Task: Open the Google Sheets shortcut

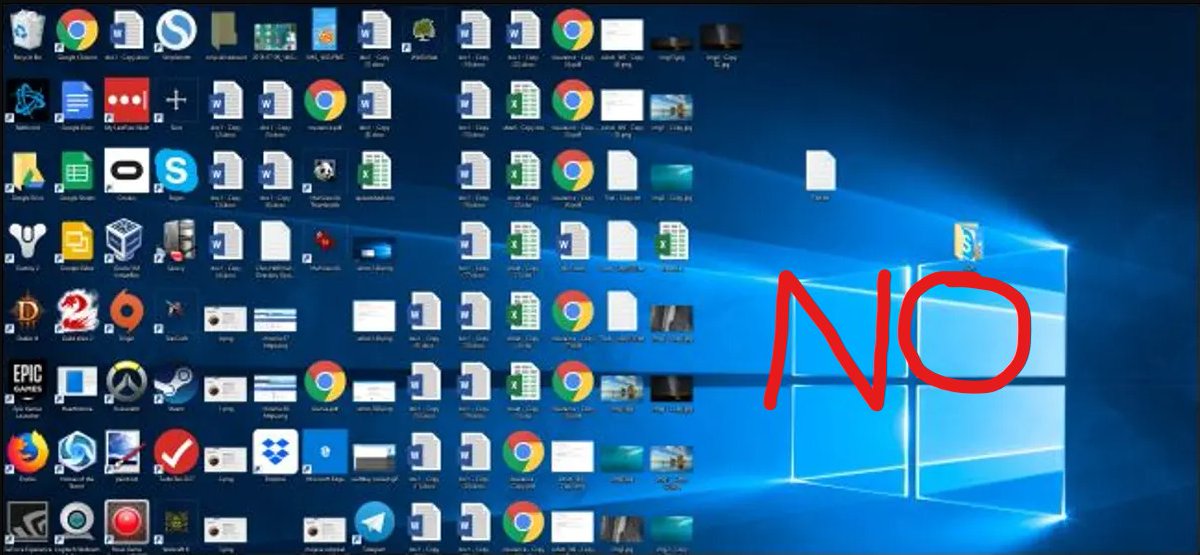Action: [76, 171]
